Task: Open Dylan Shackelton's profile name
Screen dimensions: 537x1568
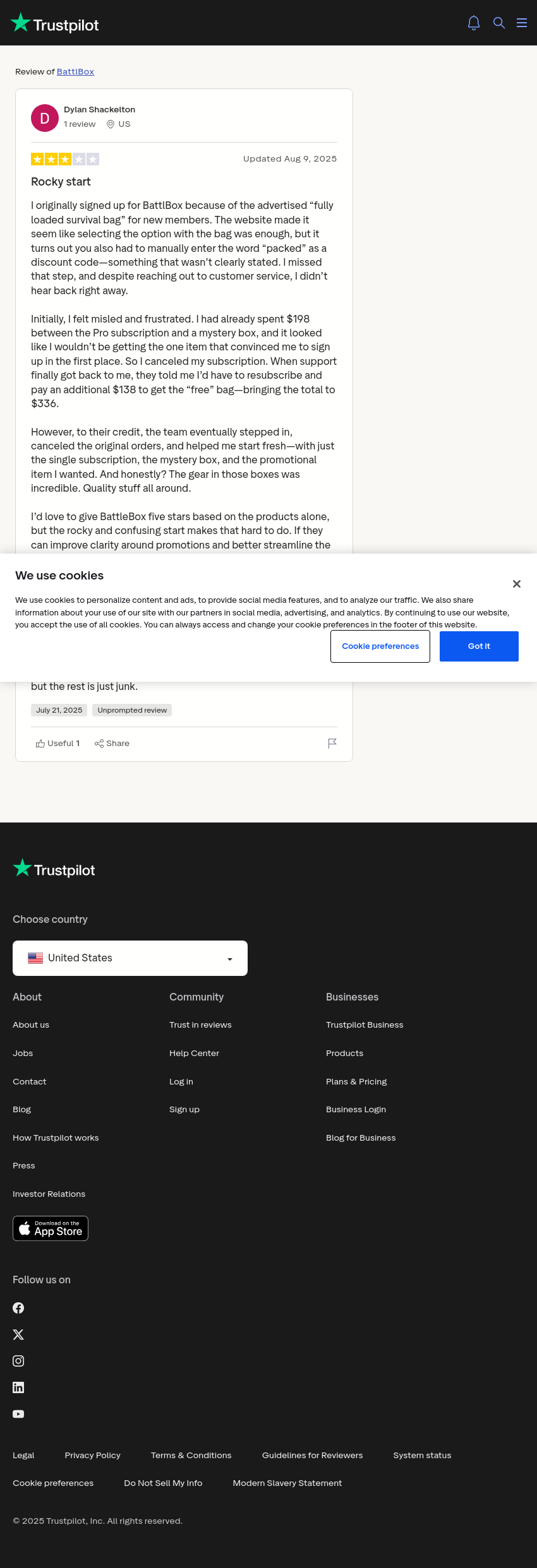Action: click(x=99, y=110)
